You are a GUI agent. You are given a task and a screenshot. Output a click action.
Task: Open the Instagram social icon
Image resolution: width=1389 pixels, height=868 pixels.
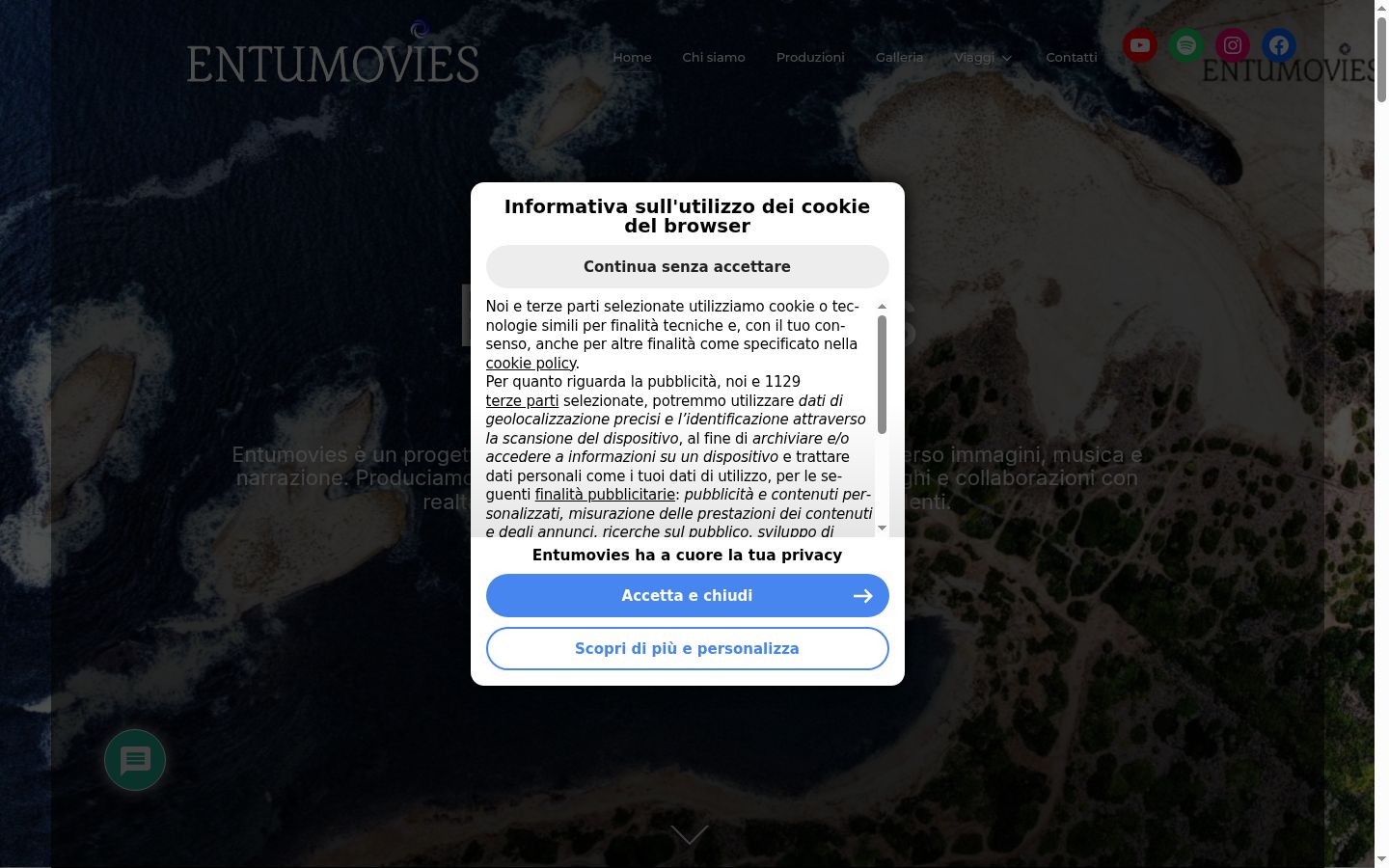(x=1233, y=45)
